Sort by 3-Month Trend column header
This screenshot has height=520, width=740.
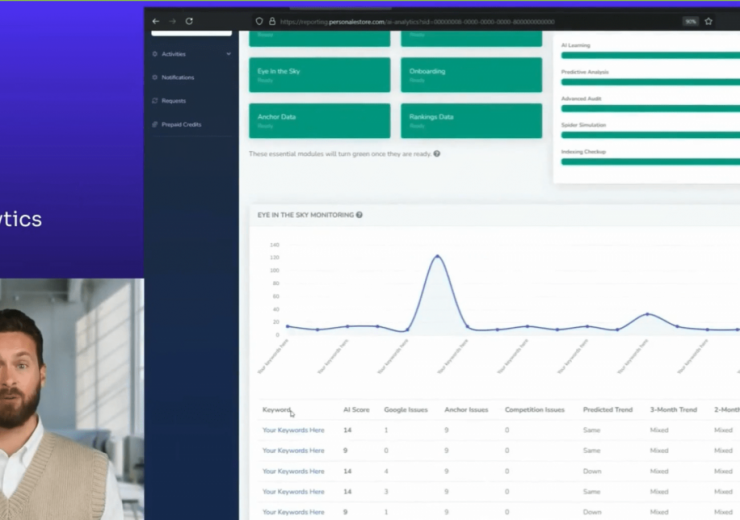click(673, 410)
